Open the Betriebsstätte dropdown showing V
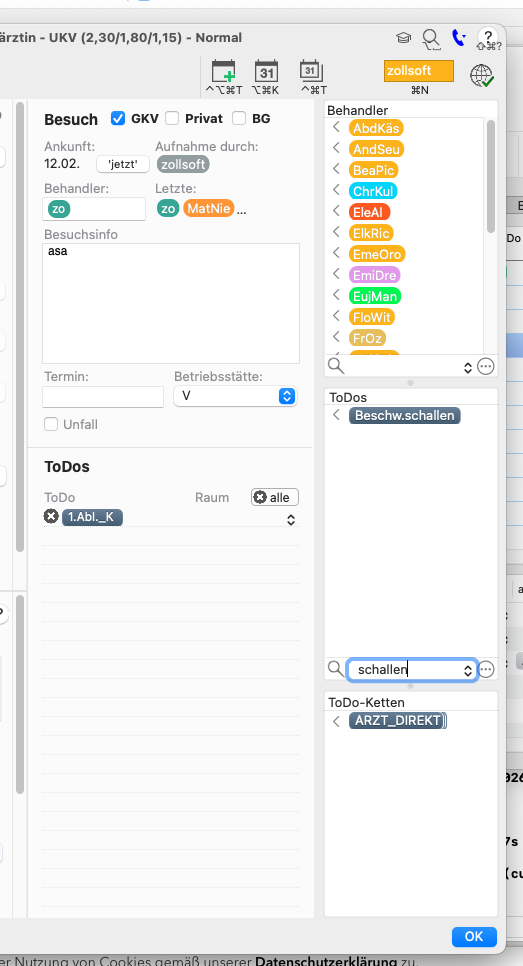 [x=235, y=396]
